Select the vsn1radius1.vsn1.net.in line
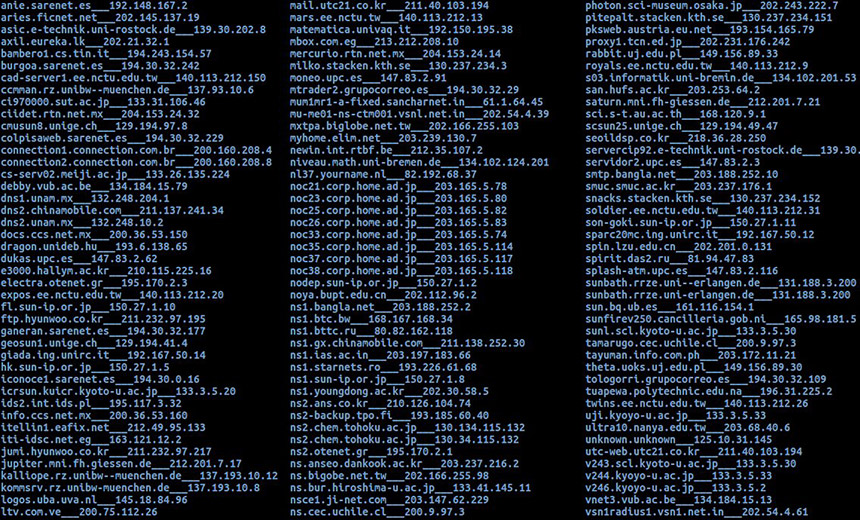Viewport: 860px width, 520px height. coord(697,512)
